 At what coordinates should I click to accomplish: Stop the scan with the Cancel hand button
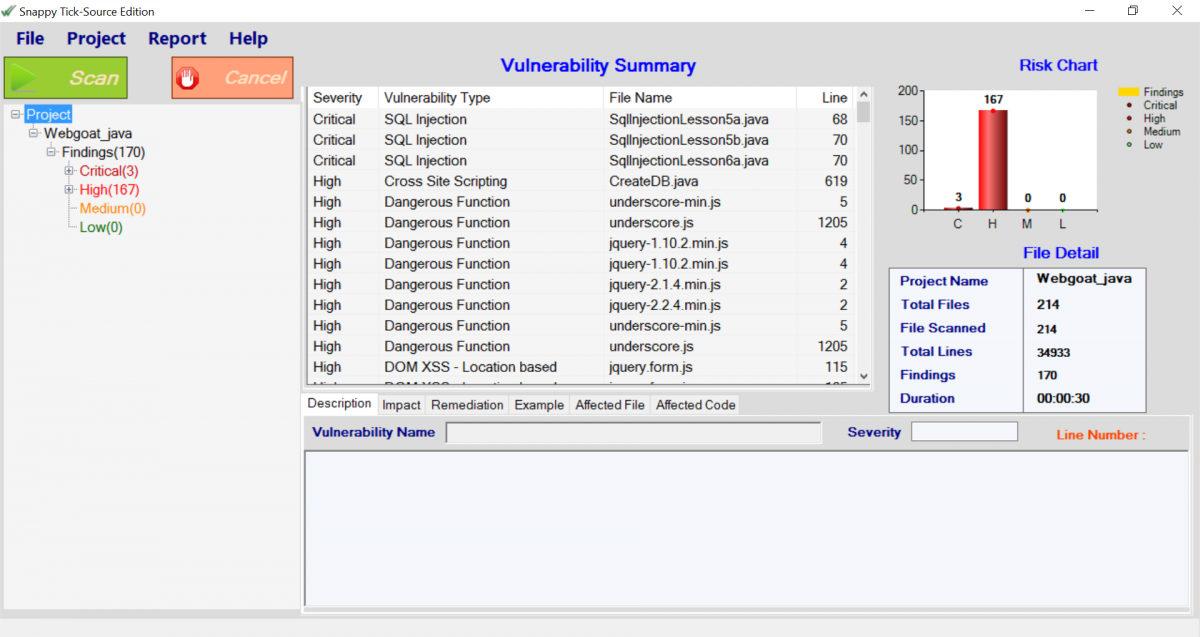[232, 78]
